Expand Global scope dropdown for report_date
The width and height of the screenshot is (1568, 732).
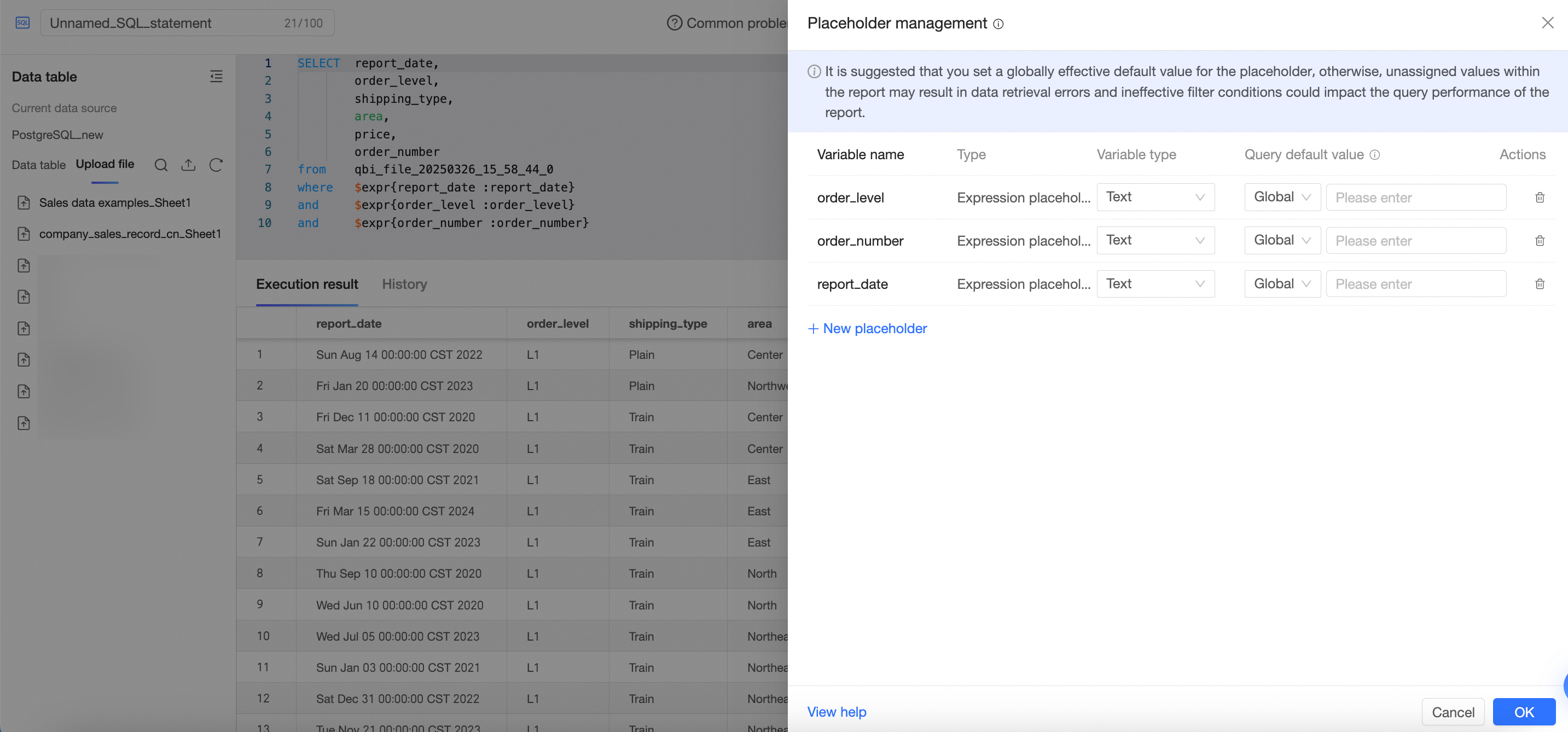click(1282, 283)
